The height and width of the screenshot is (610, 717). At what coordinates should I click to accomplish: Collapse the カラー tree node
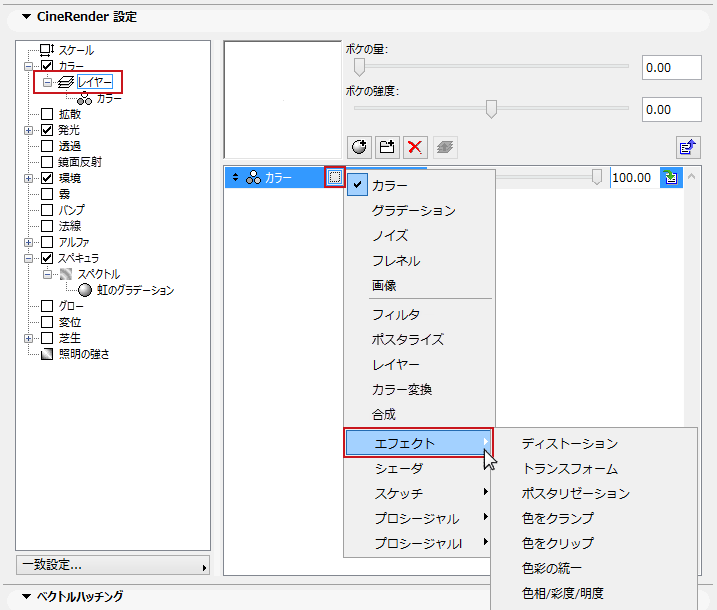click(x=28, y=66)
